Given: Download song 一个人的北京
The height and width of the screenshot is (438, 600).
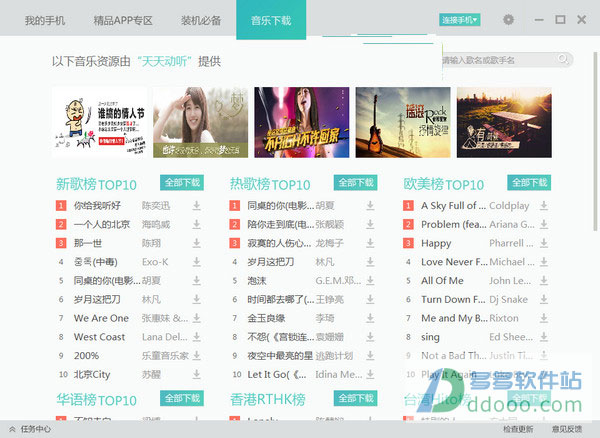Looking at the screenshot, I should click(x=197, y=225).
